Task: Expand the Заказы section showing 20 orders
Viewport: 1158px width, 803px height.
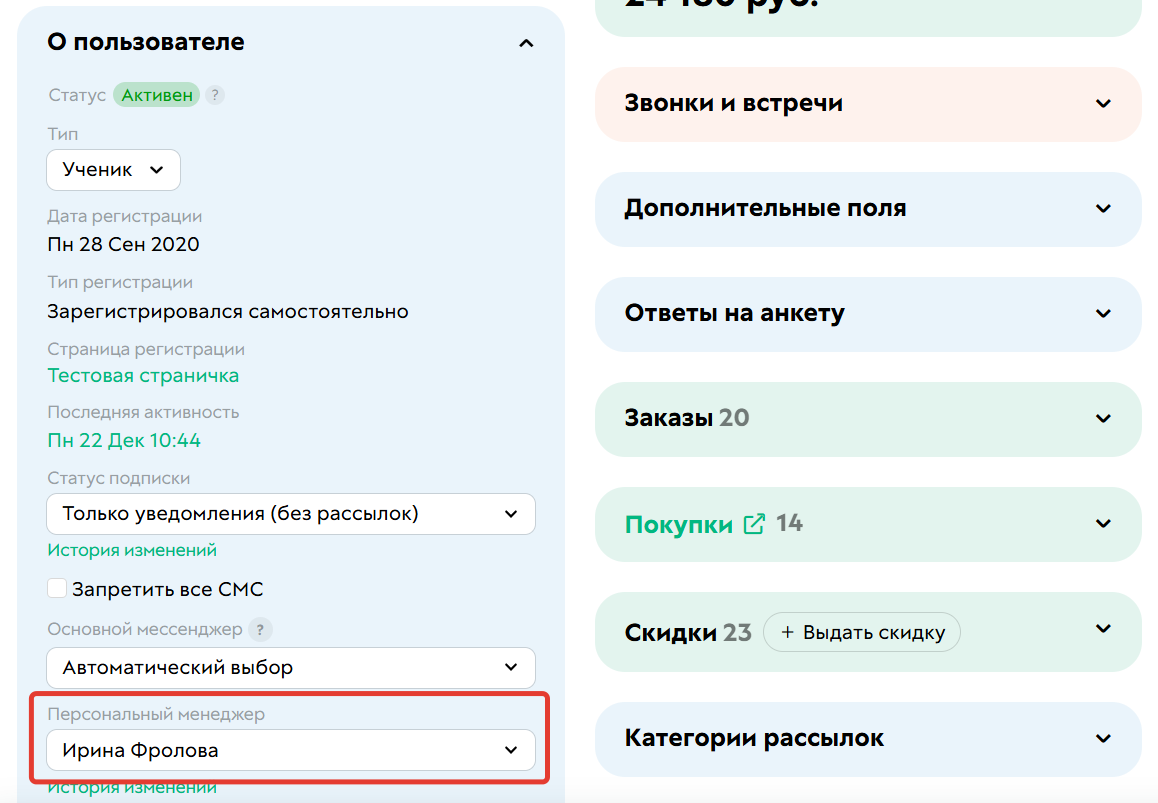Action: pyautogui.click(x=1103, y=419)
